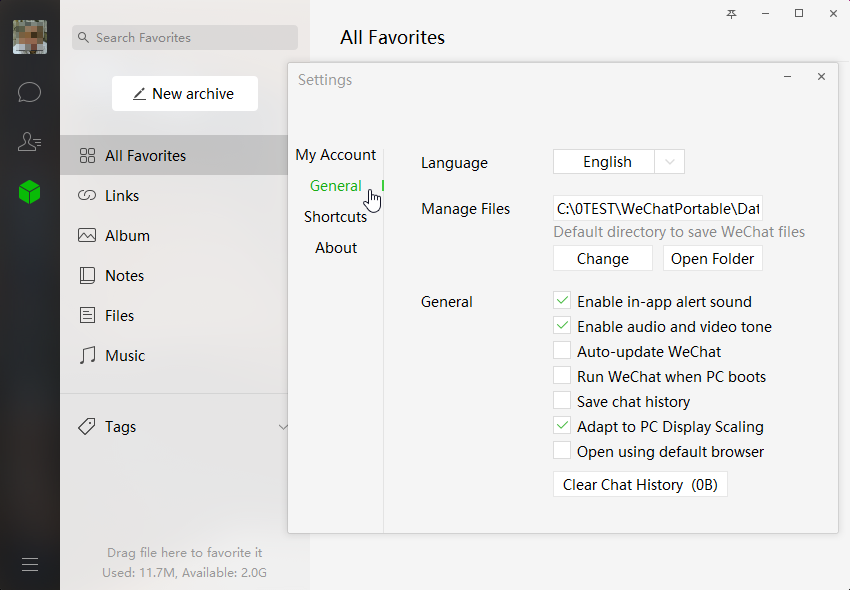Image resolution: width=850 pixels, height=590 pixels.
Task: Pin the window with the pushpin icon
Action: coord(731,14)
